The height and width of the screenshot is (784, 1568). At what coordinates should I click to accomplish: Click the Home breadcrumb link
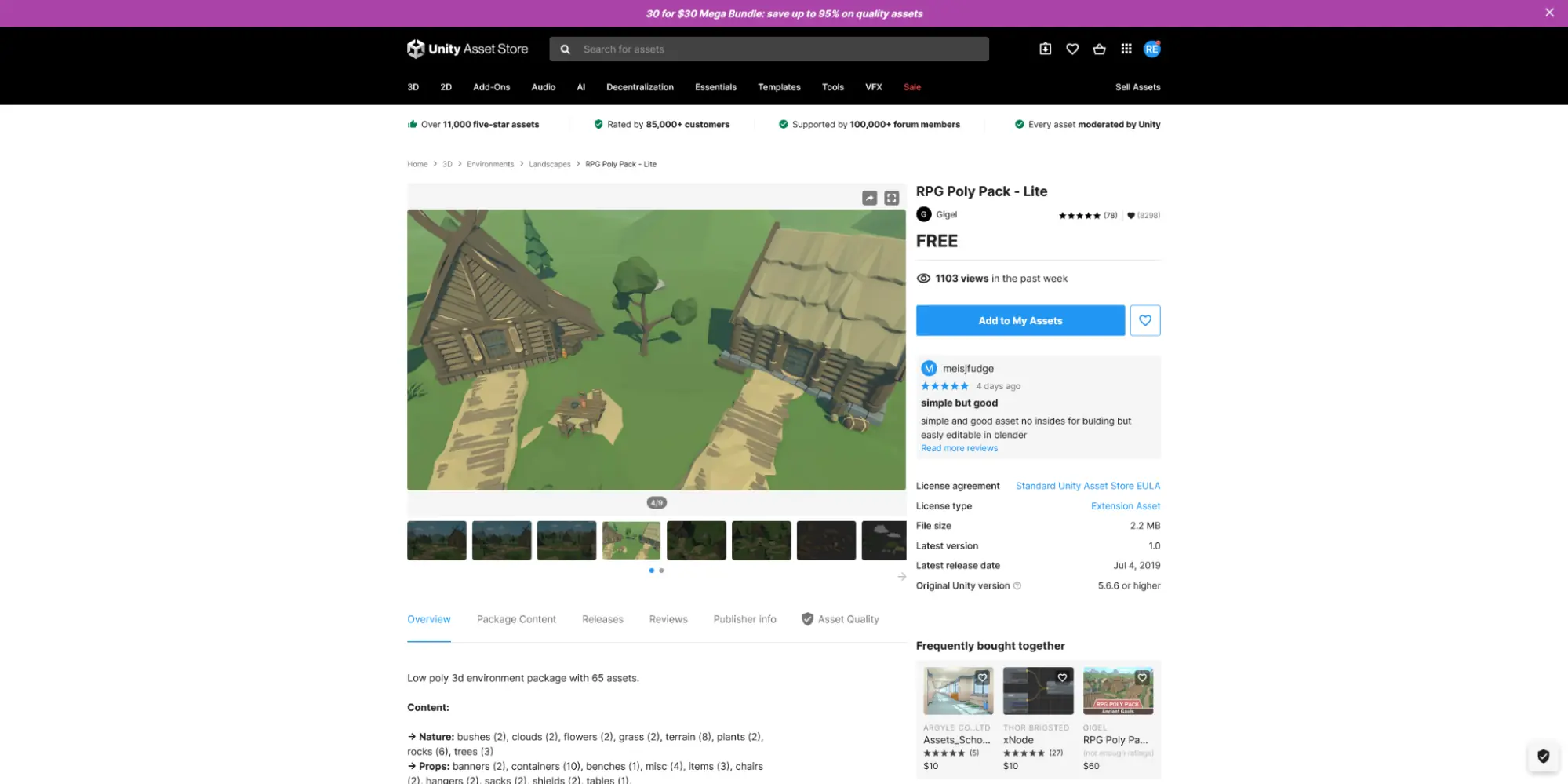click(417, 164)
